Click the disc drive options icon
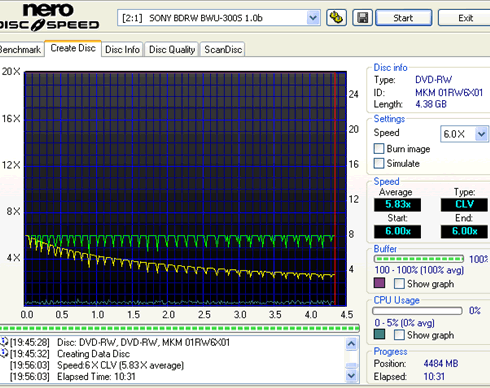This screenshot has height=388, width=490. [336, 18]
